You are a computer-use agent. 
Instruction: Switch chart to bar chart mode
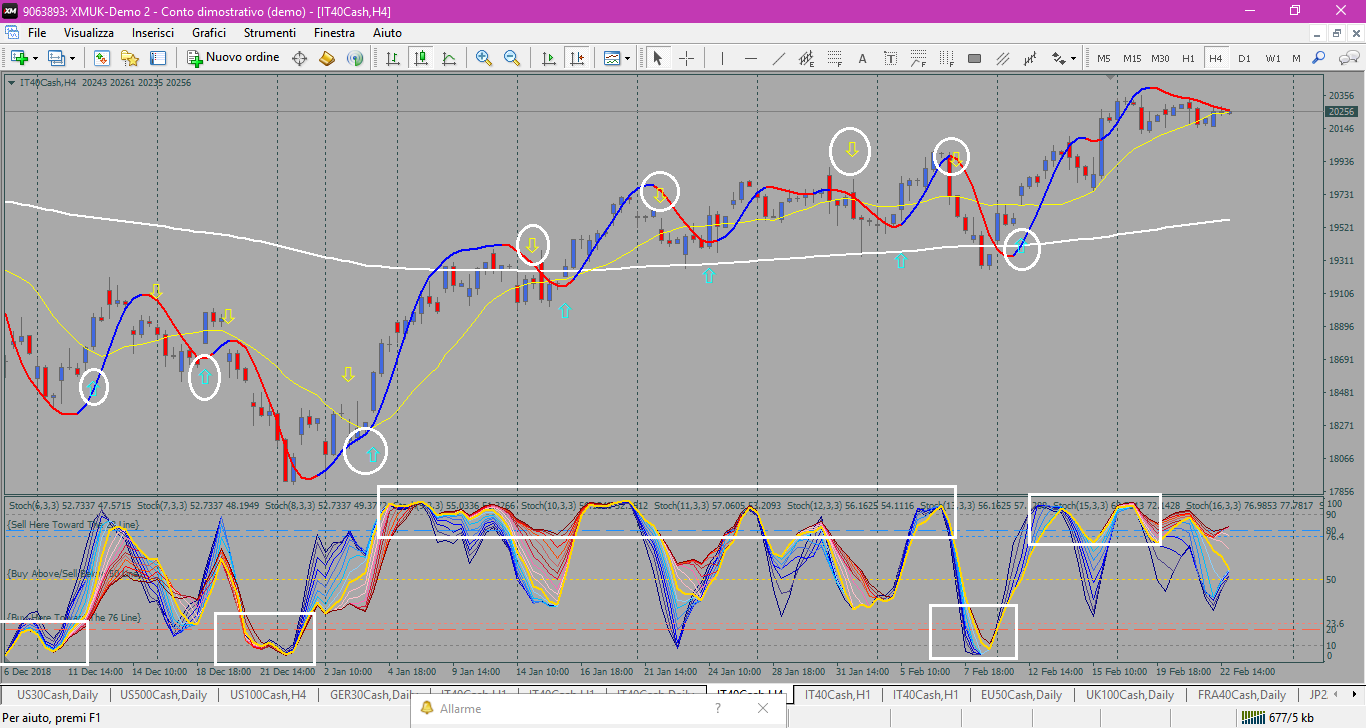tap(394, 58)
